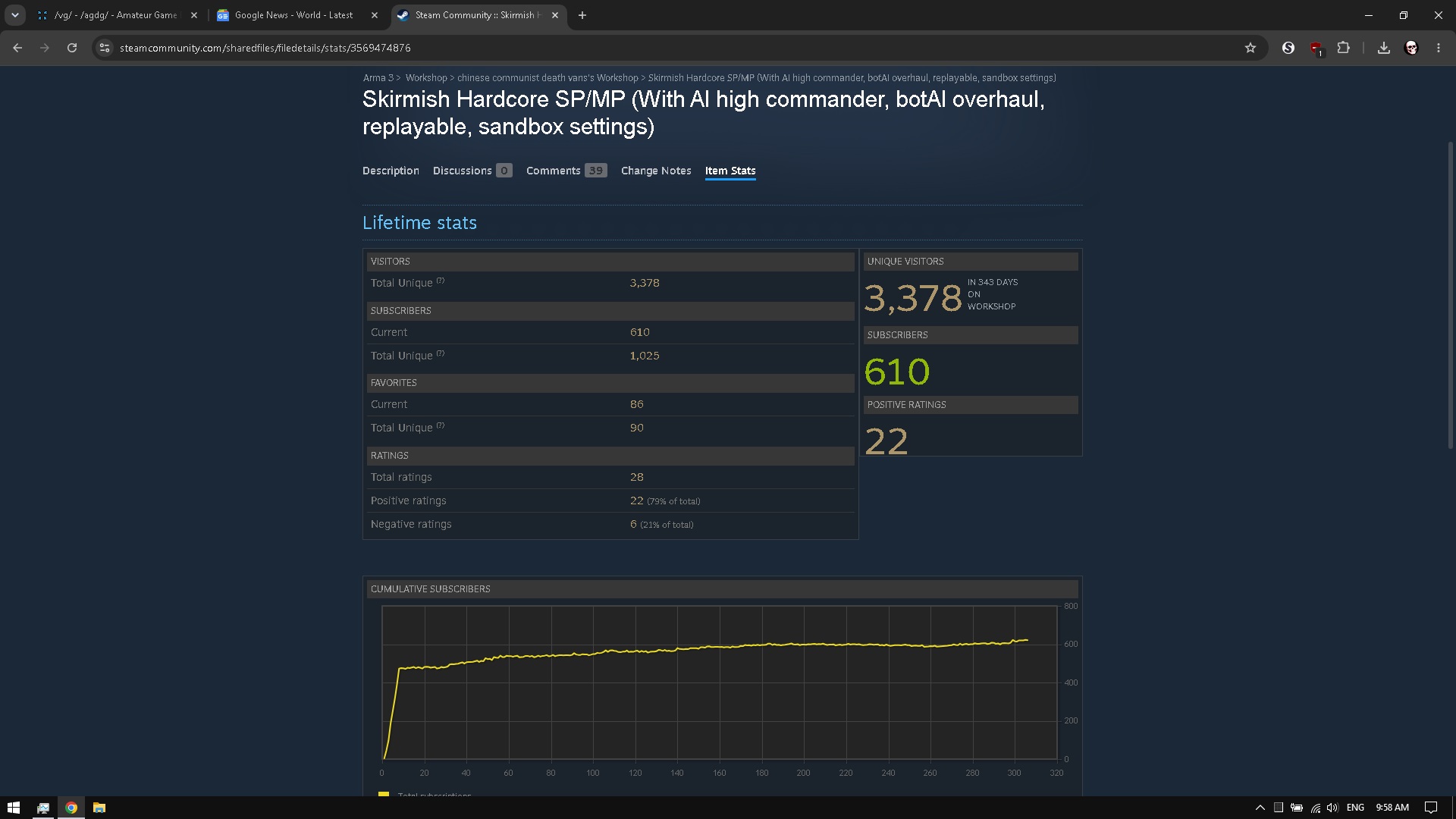Open File Explorer from the taskbar
Image resolution: width=1456 pixels, height=819 pixels.
click(x=99, y=808)
